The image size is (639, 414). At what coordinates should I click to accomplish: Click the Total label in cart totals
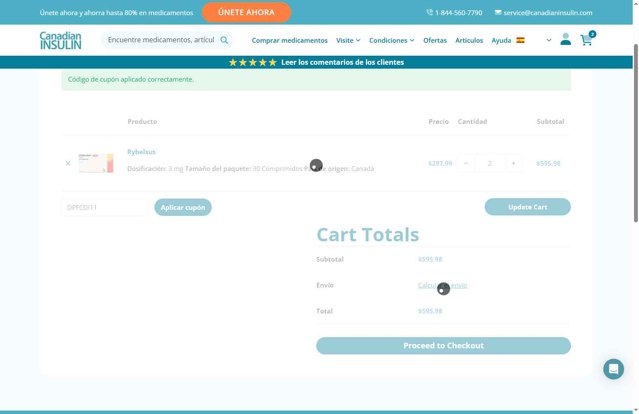tap(324, 311)
